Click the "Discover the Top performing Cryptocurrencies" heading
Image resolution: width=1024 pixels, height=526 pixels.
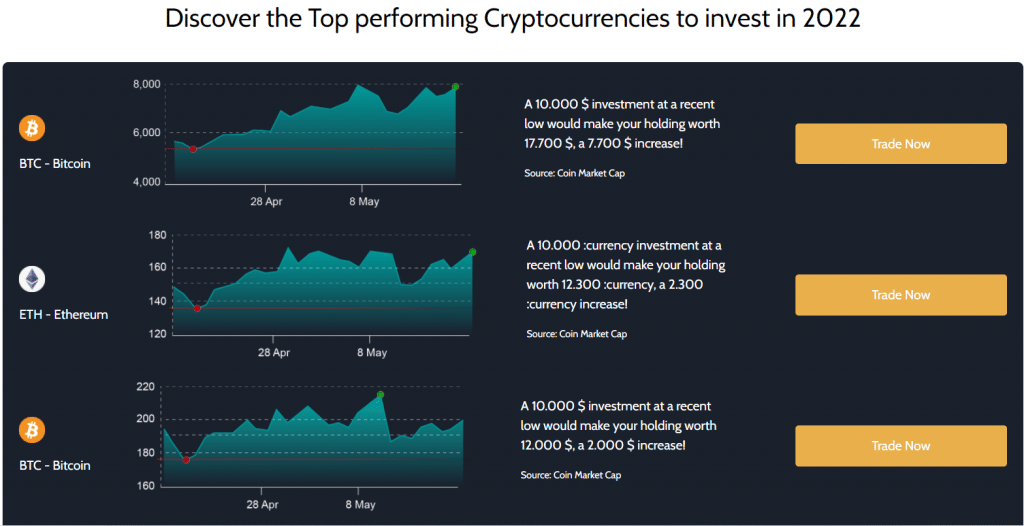(x=512, y=20)
